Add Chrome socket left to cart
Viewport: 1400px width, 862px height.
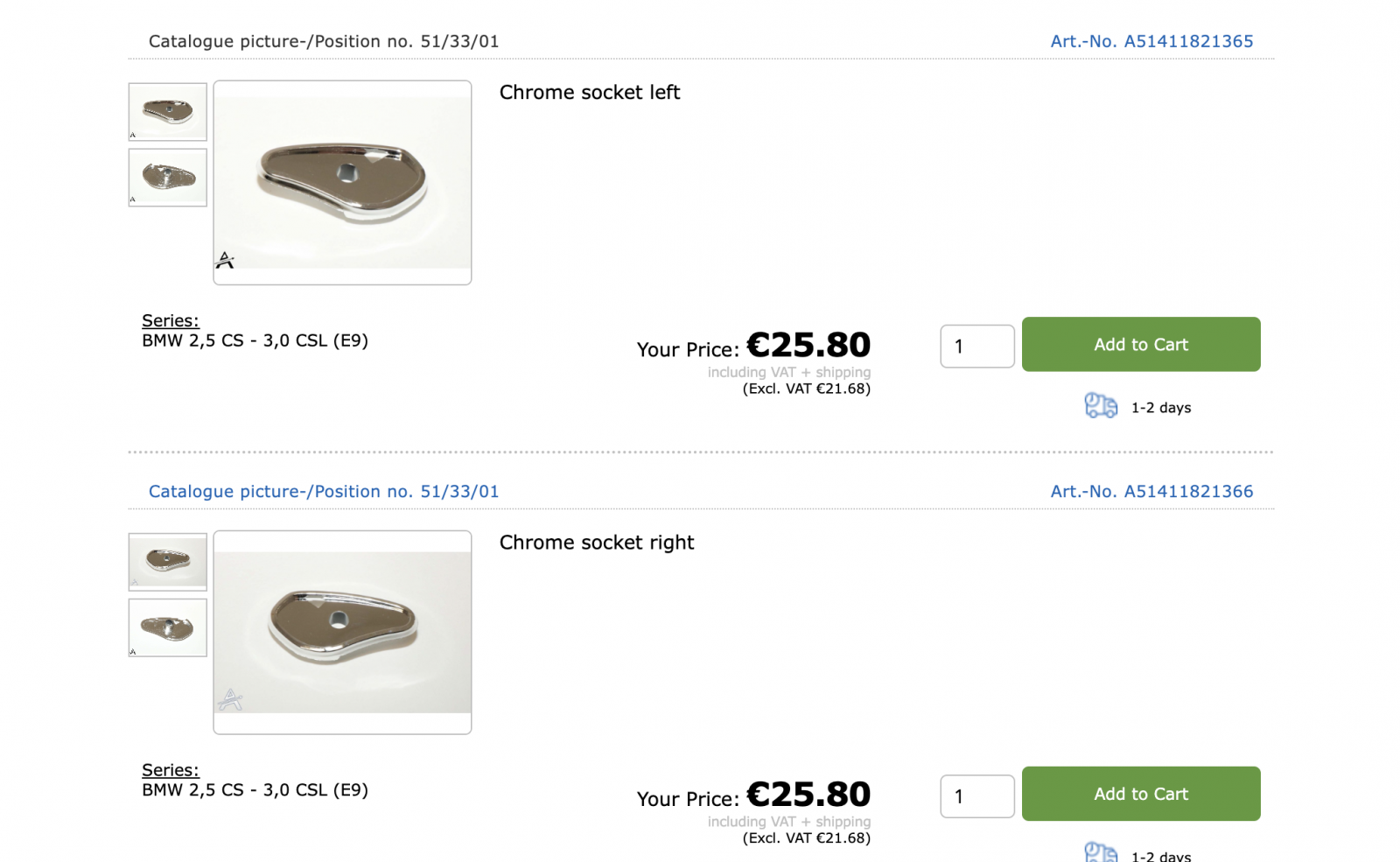point(1141,345)
